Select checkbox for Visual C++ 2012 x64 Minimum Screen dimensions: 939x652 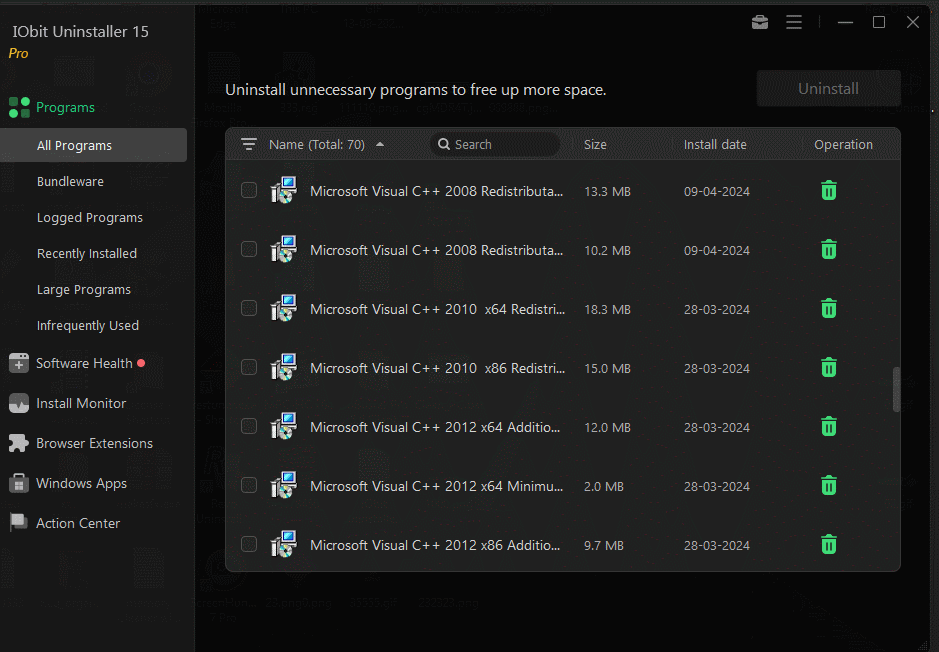249,484
